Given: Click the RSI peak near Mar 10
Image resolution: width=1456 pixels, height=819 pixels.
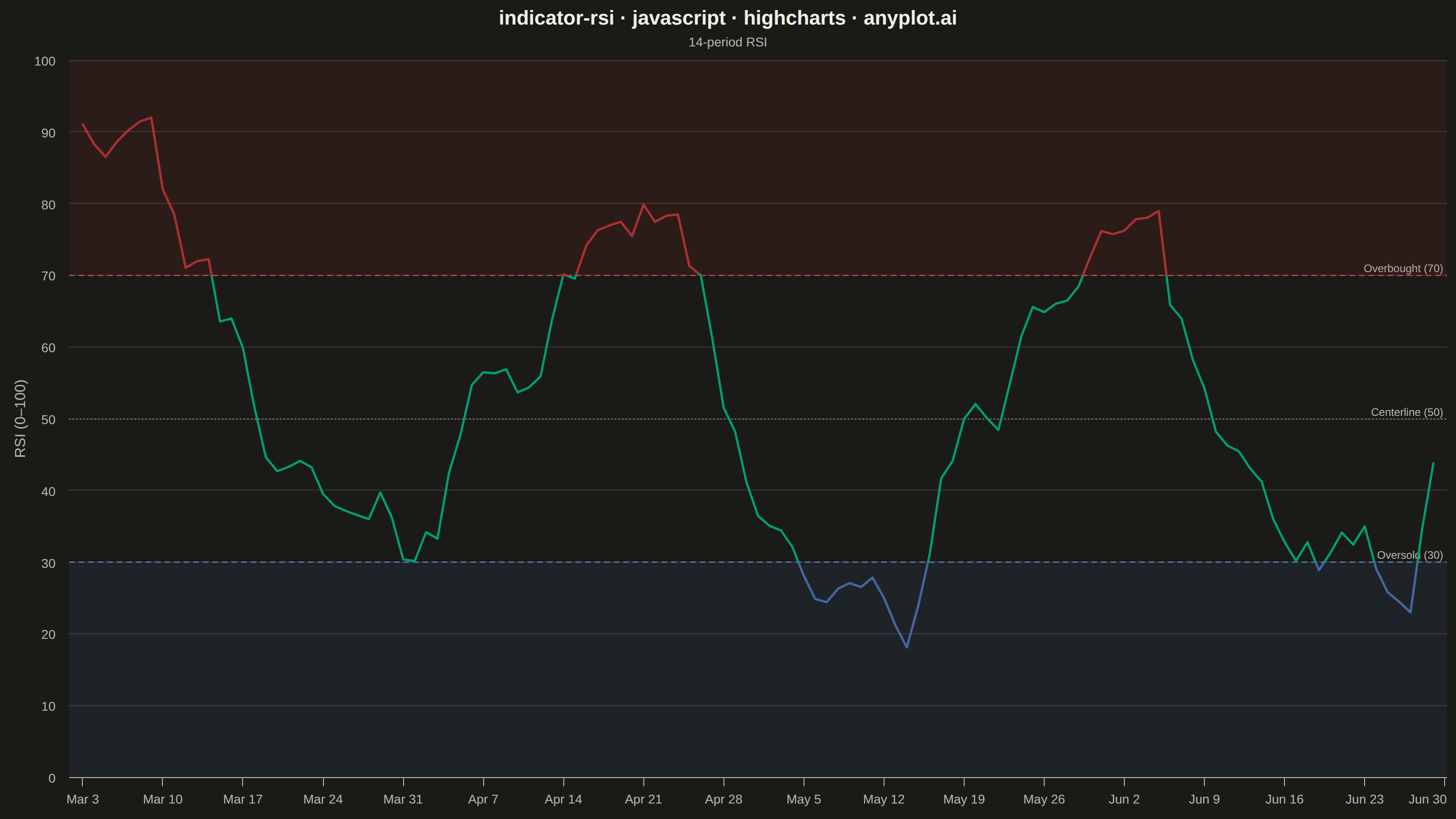Looking at the screenshot, I should [152, 117].
